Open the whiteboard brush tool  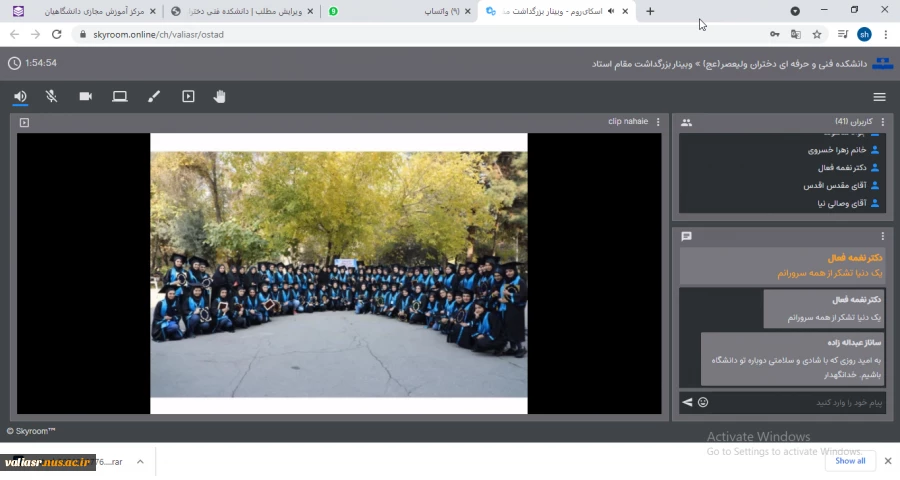tap(154, 96)
